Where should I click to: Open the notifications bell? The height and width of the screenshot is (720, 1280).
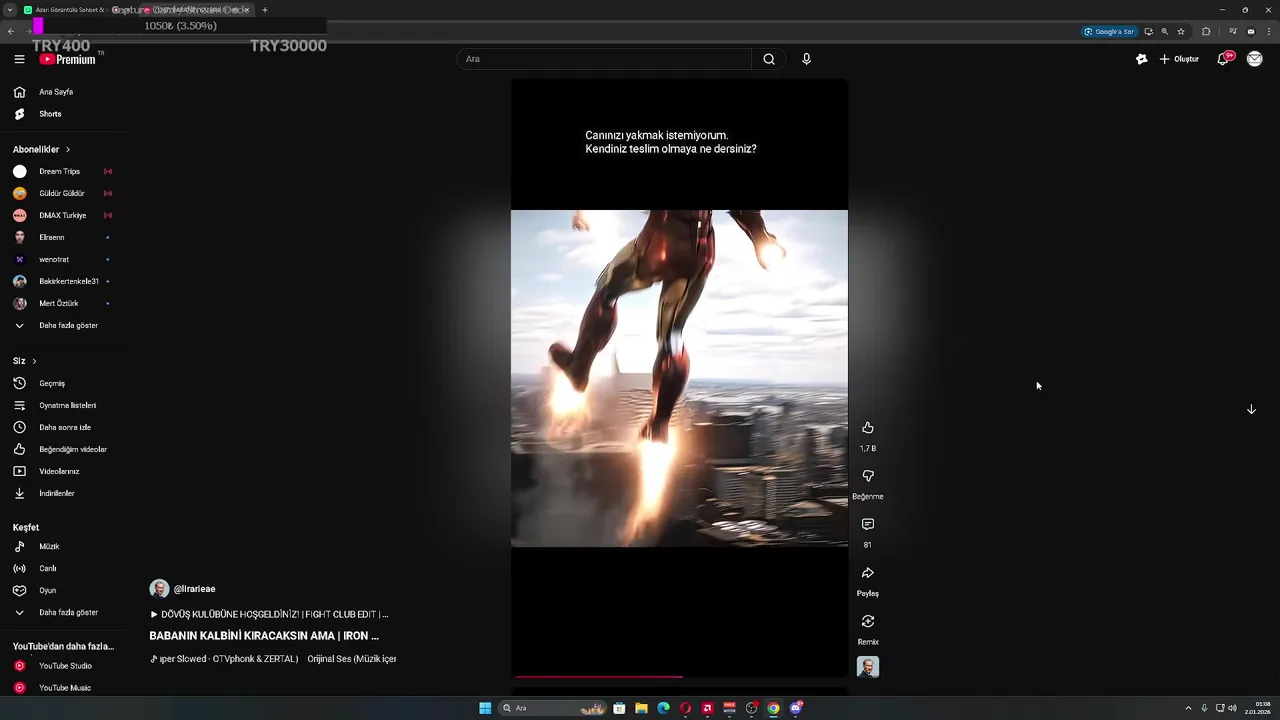click(1223, 59)
